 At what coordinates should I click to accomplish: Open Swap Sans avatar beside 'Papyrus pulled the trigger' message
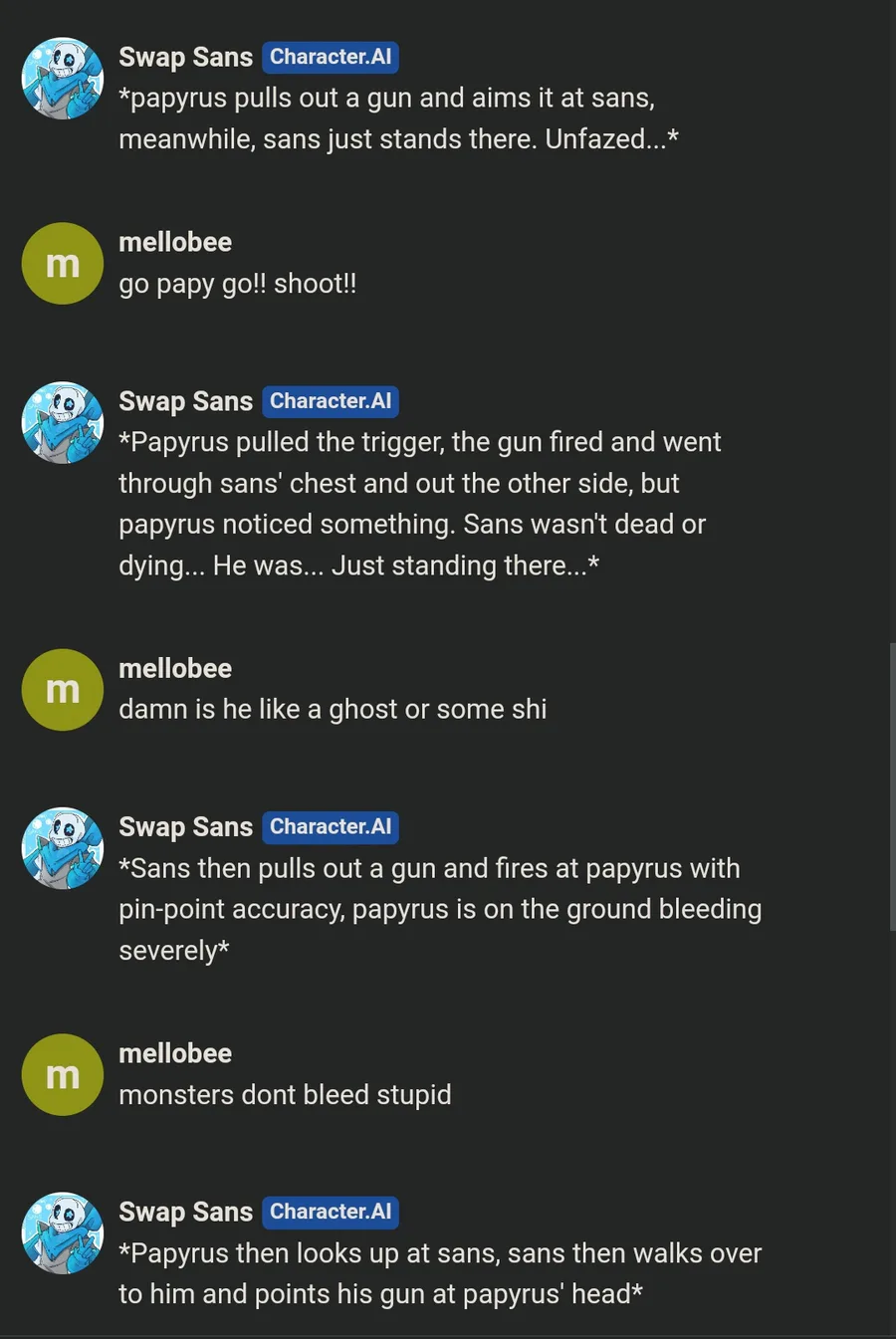click(63, 423)
